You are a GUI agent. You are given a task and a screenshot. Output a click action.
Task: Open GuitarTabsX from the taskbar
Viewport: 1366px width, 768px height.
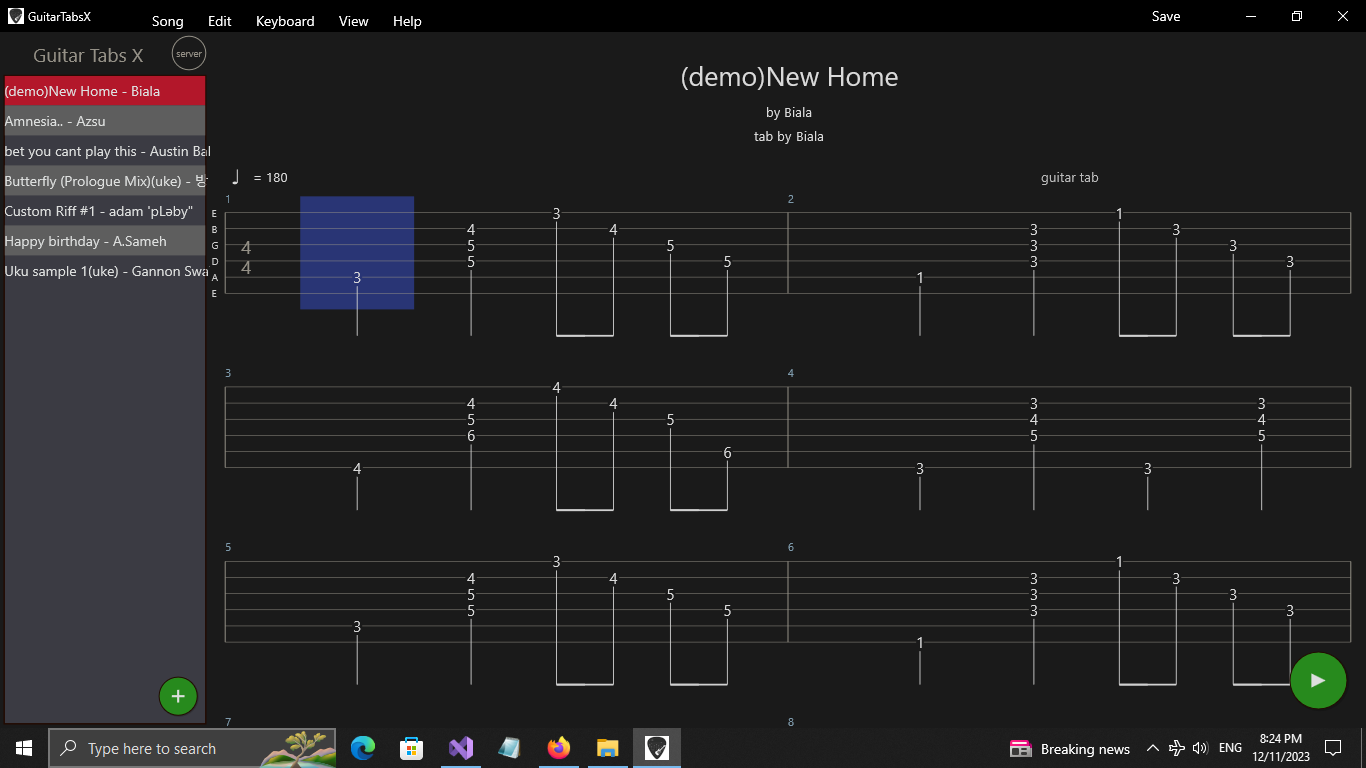click(x=656, y=747)
